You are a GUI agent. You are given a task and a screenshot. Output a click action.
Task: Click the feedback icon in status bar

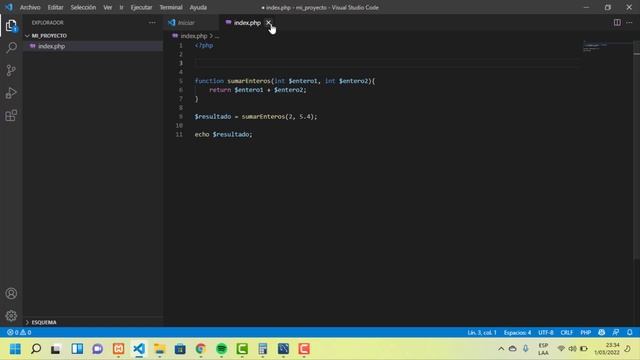[615, 332]
